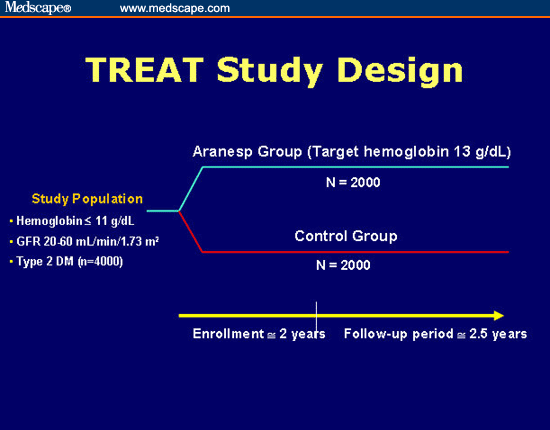Click the branch point joining cyan and red lines
The width and height of the screenshot is (550, 430).
179,211
